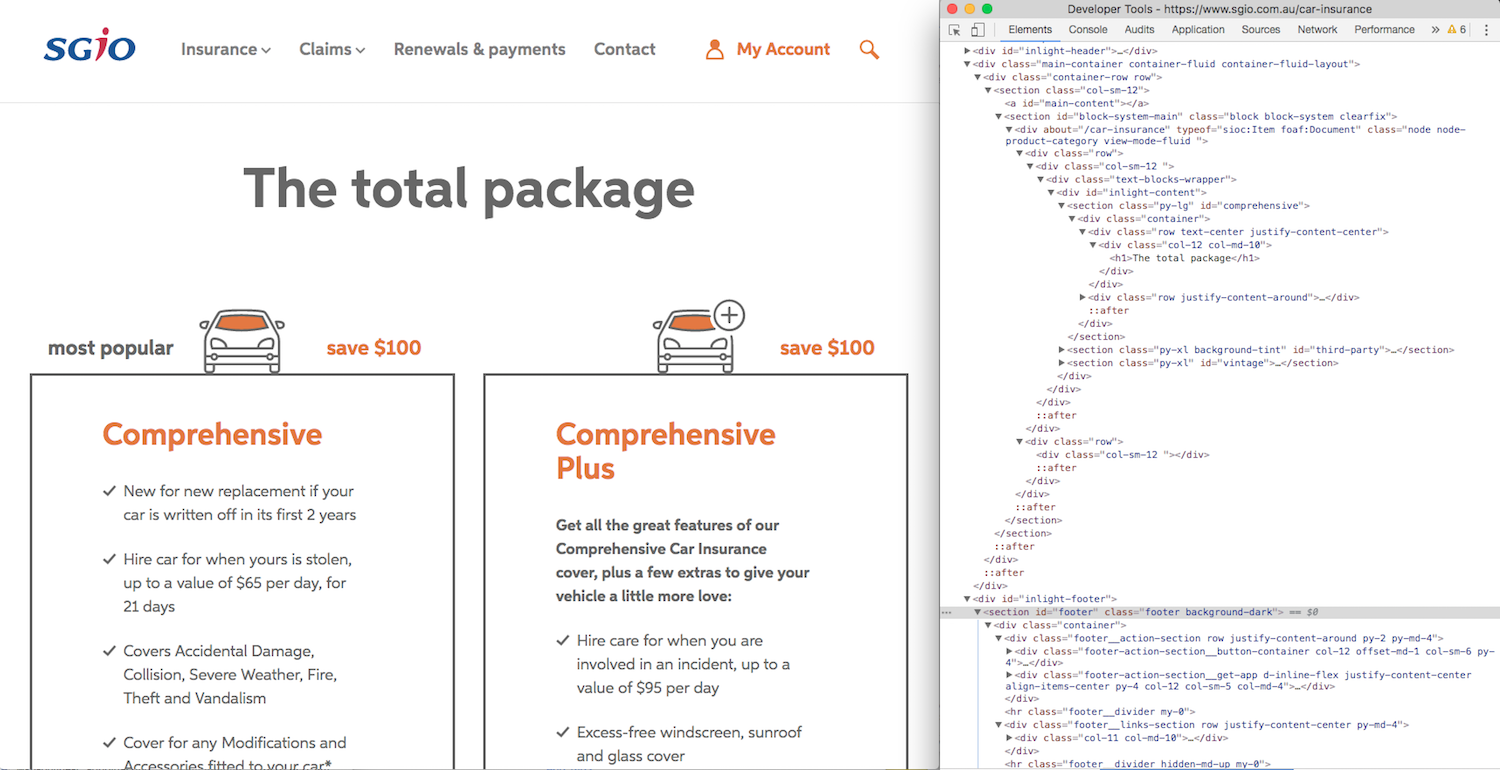The height and width of the screenshot is (770, 1500).
Task: Open the Insurance dropdown menu
Action: point(226,49)
